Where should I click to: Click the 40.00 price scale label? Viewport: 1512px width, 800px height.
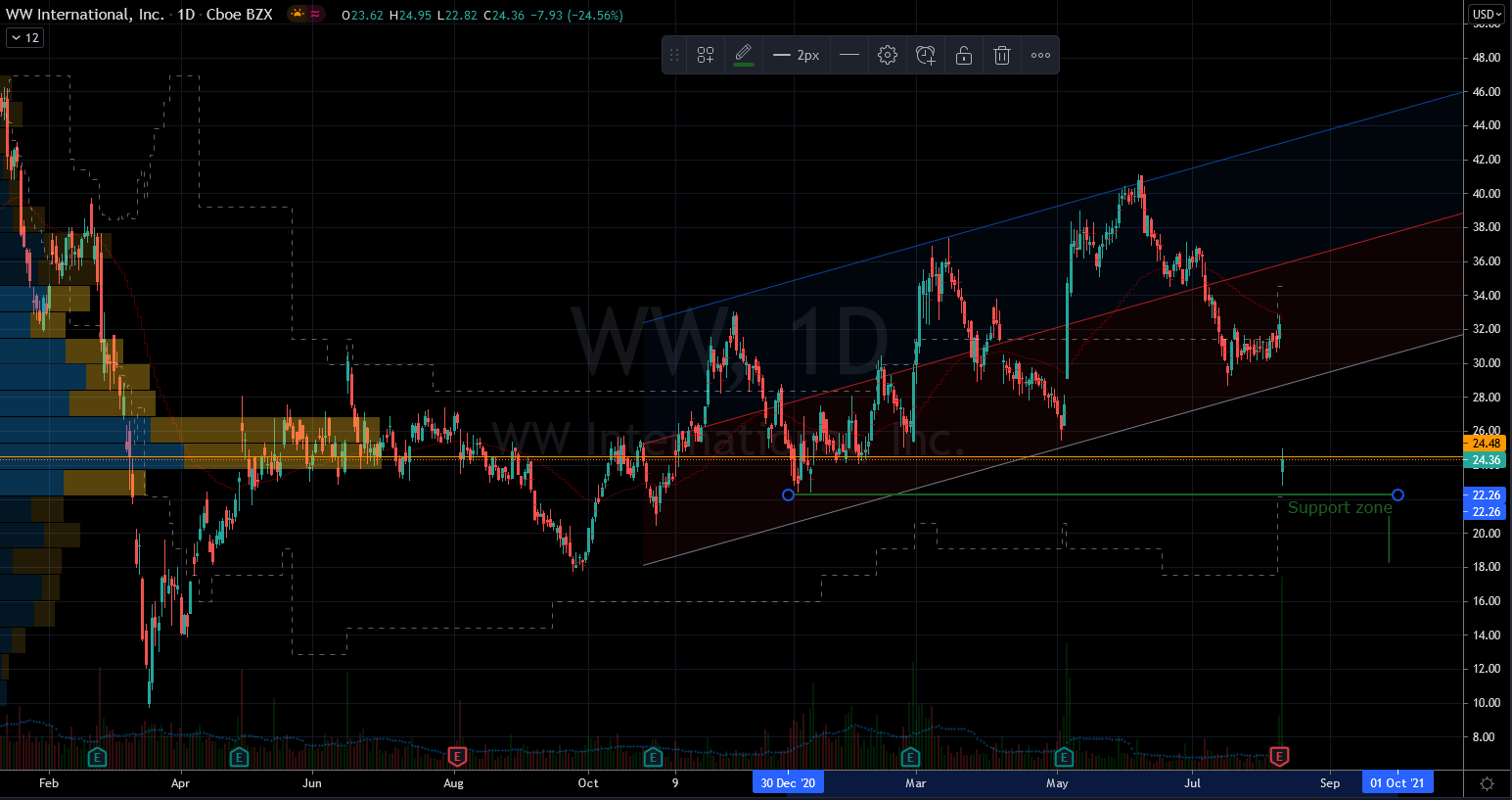(x=1486, y=194)
